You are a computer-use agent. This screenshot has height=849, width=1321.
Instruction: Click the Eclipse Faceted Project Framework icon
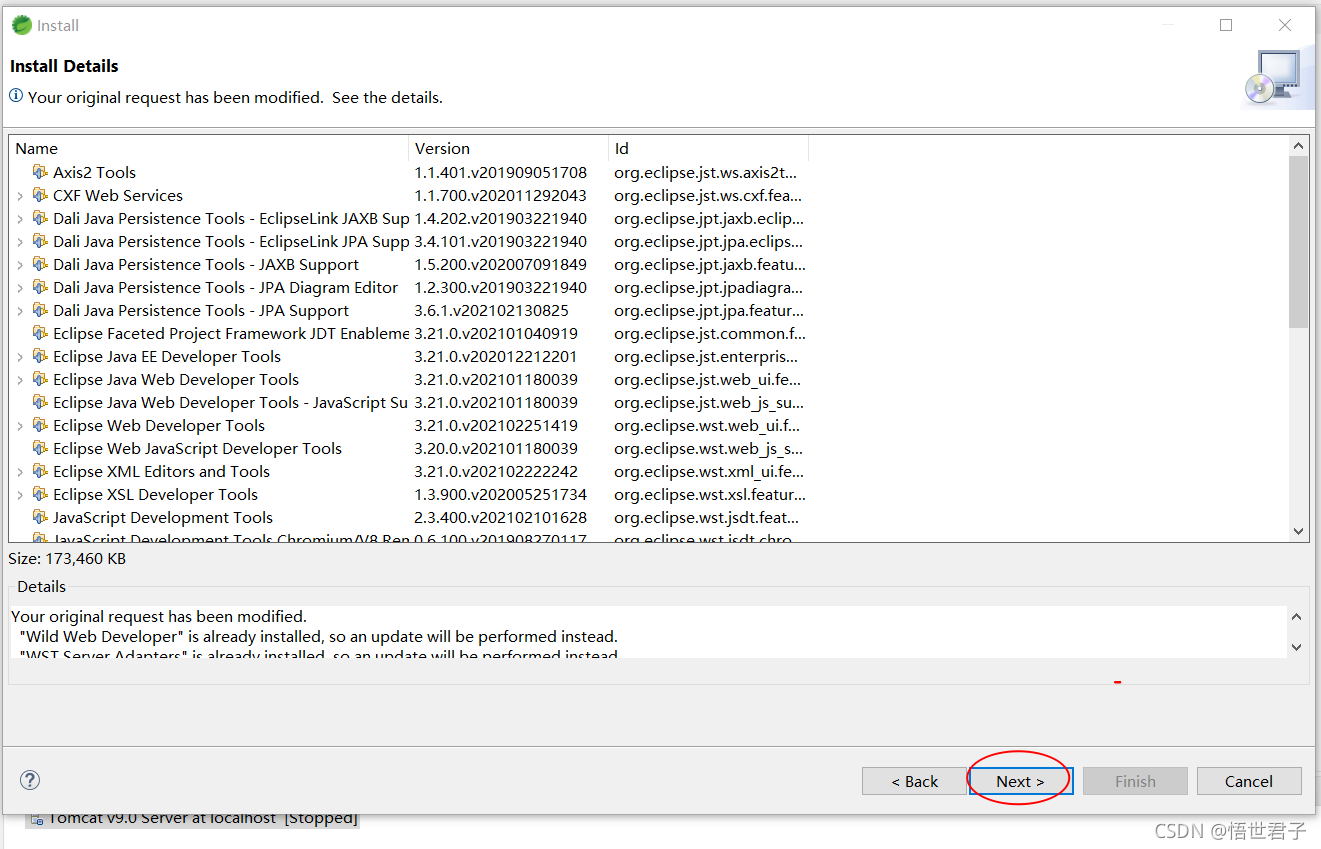pyautogui.click(x=40, y=333)
